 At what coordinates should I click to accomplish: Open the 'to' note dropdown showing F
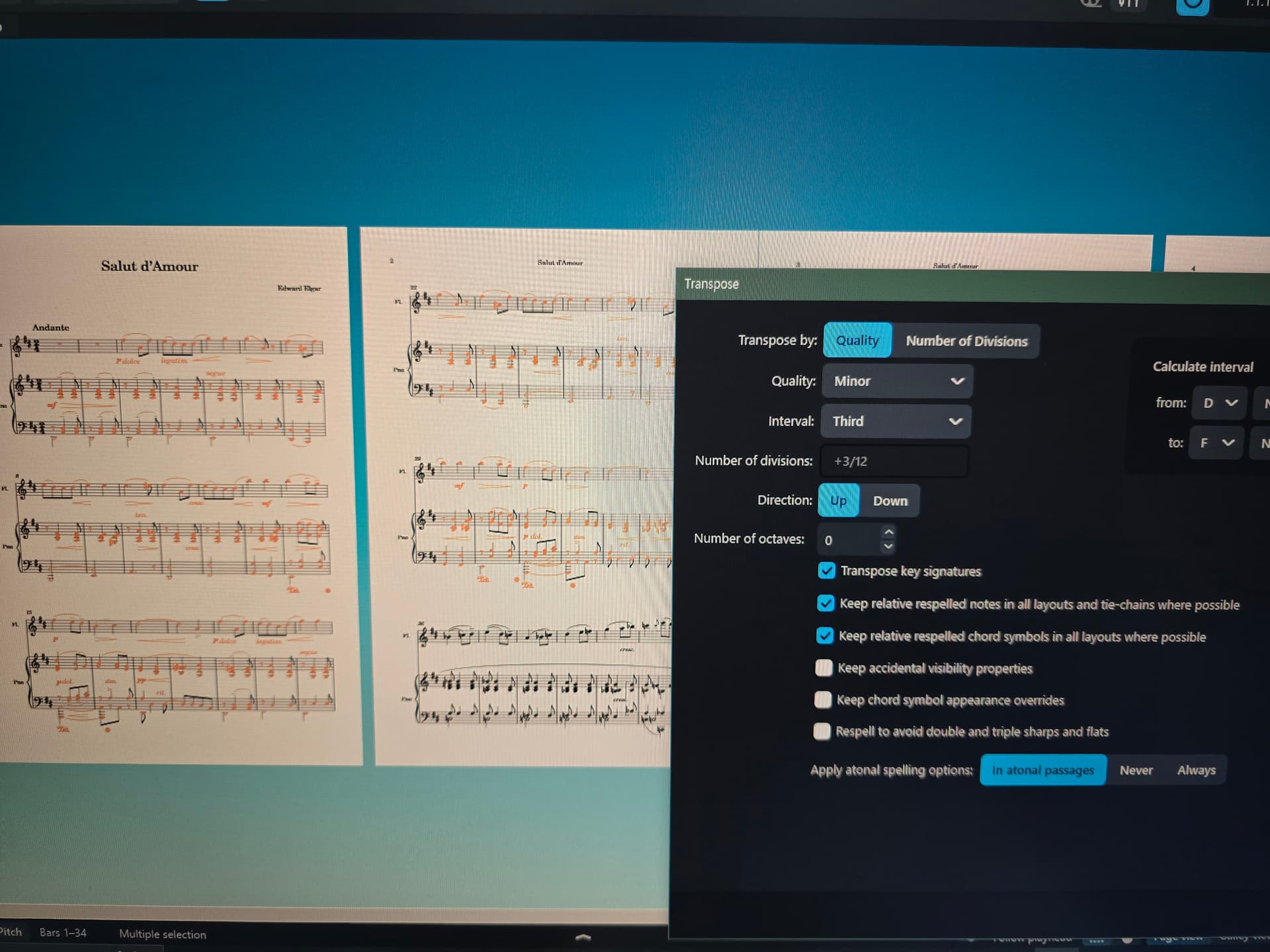[1216, 443]
